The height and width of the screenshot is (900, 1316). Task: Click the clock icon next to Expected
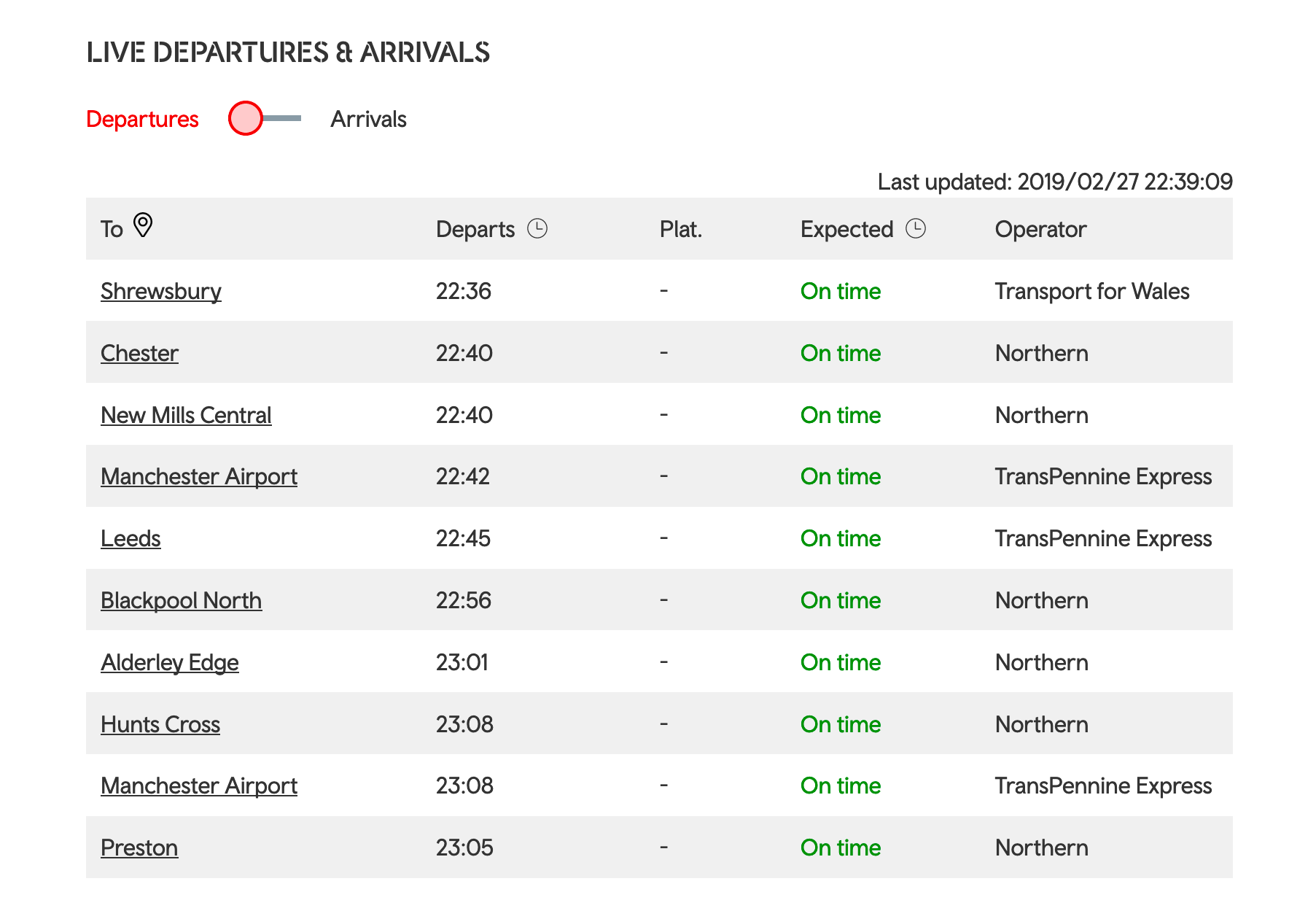point(916,228)
